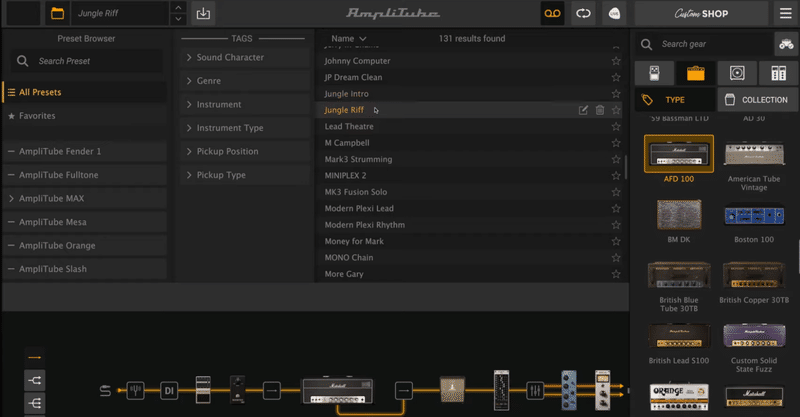Load the Lead Theatre preset
800x417 pixels.
point(349,127)
